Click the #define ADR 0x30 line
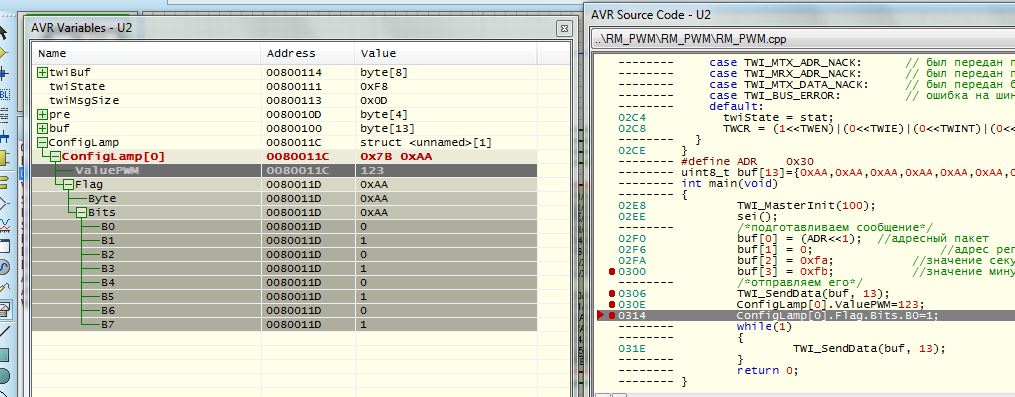Viewport: 1015px width, 397px height. (748, 161)
